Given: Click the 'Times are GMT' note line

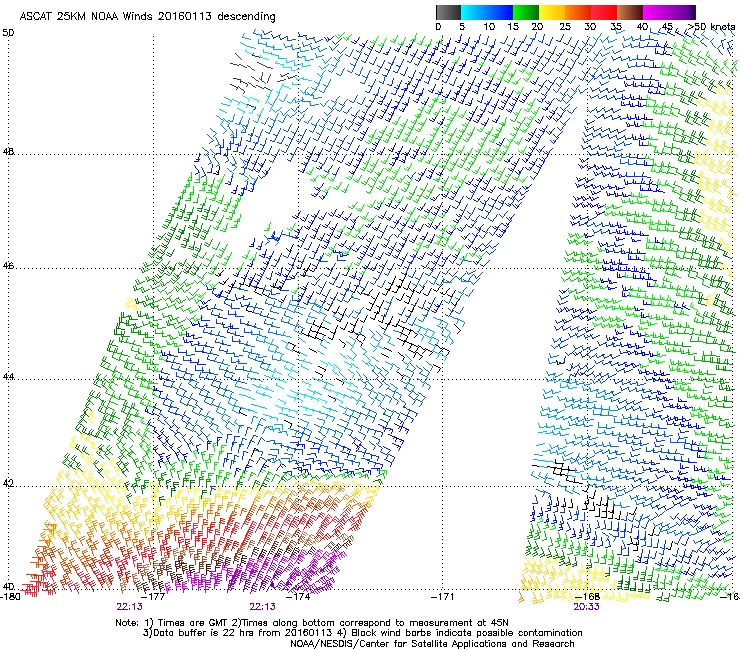Looking at the screenshot, I should tap(312, 623).
